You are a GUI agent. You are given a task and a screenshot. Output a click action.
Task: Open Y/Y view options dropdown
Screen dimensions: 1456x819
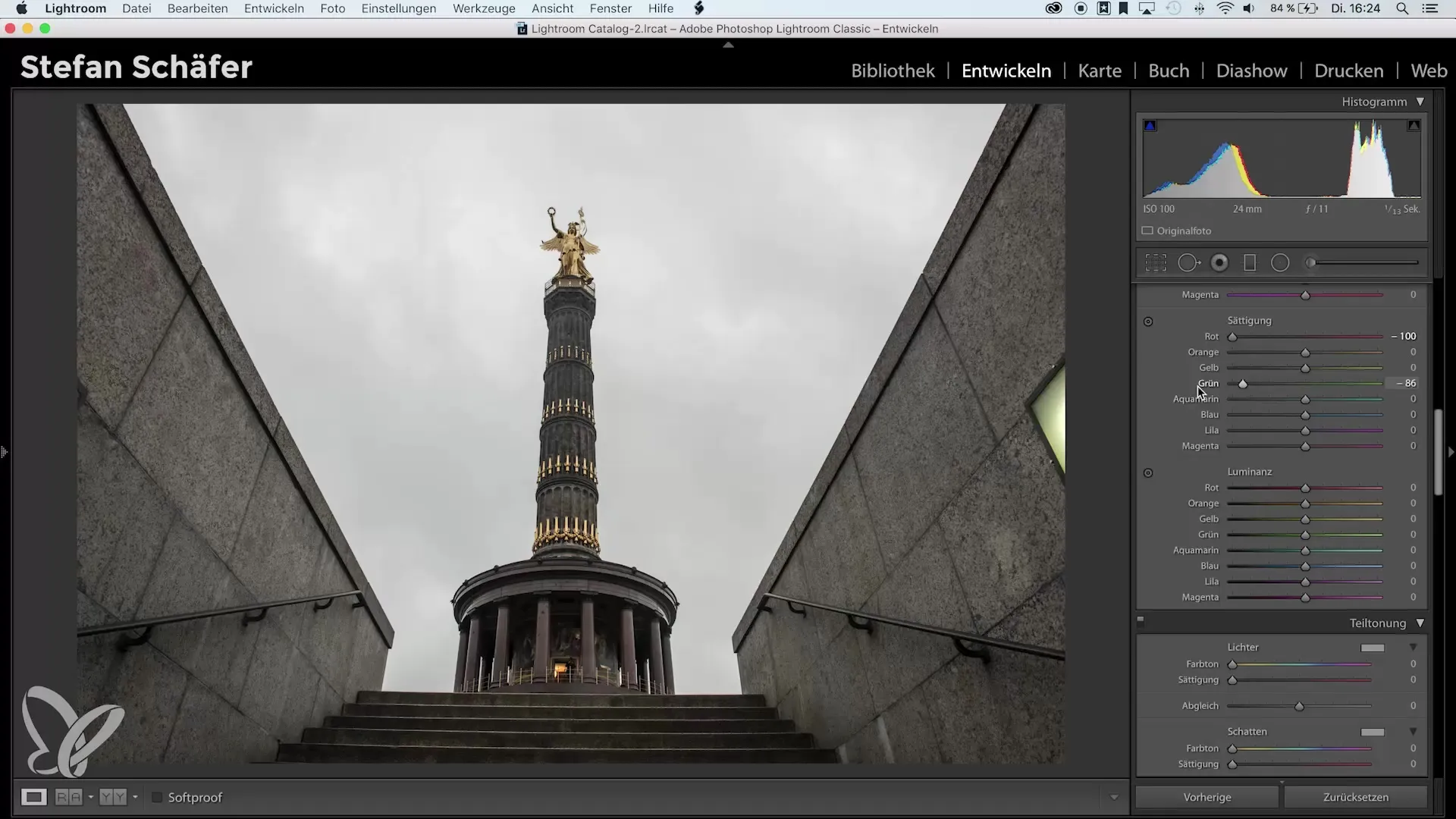click(135, 797)
